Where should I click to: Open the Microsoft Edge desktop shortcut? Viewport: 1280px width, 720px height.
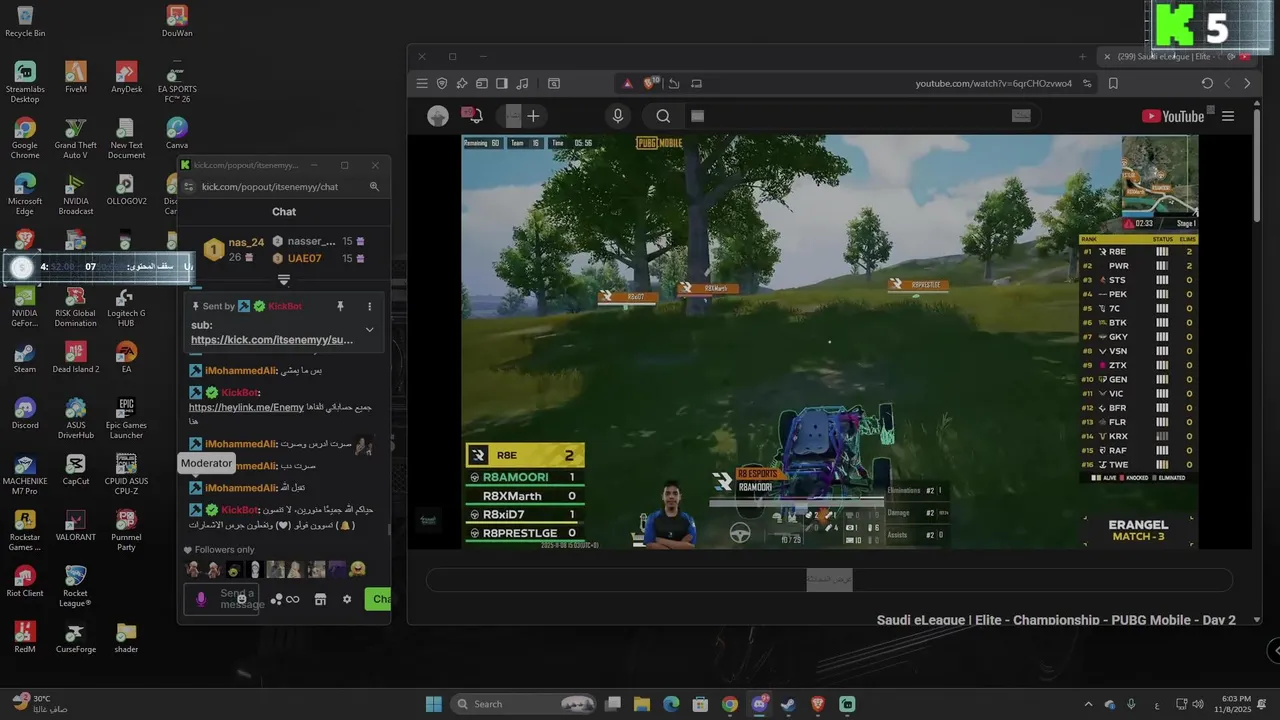click(x=25, y=194)
